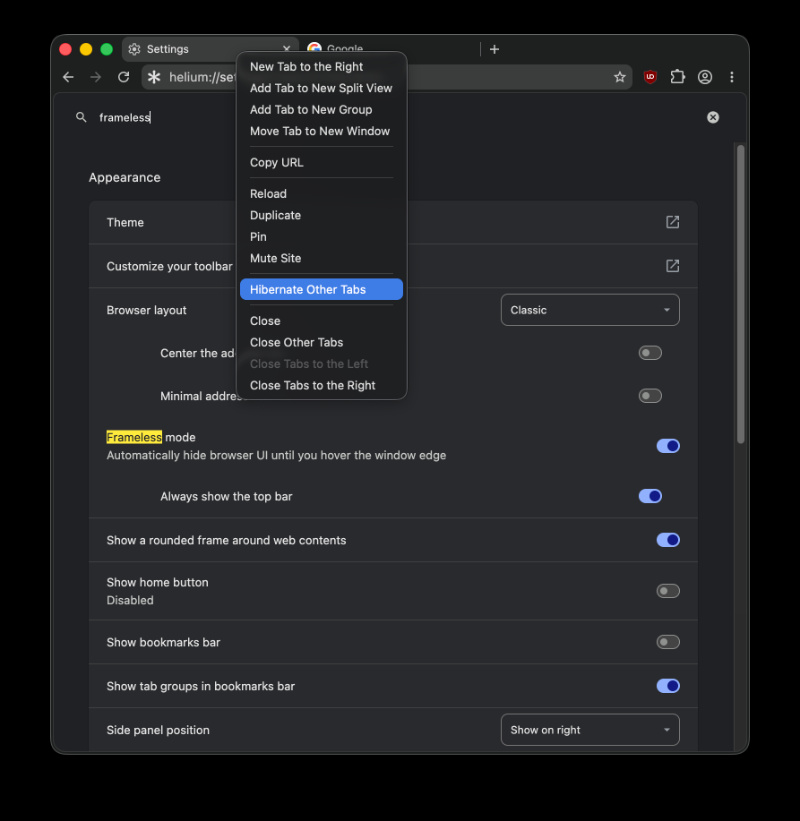Screen dimensions: 800x821
Task: Open Side panel position dropdown
Action: 590,730
